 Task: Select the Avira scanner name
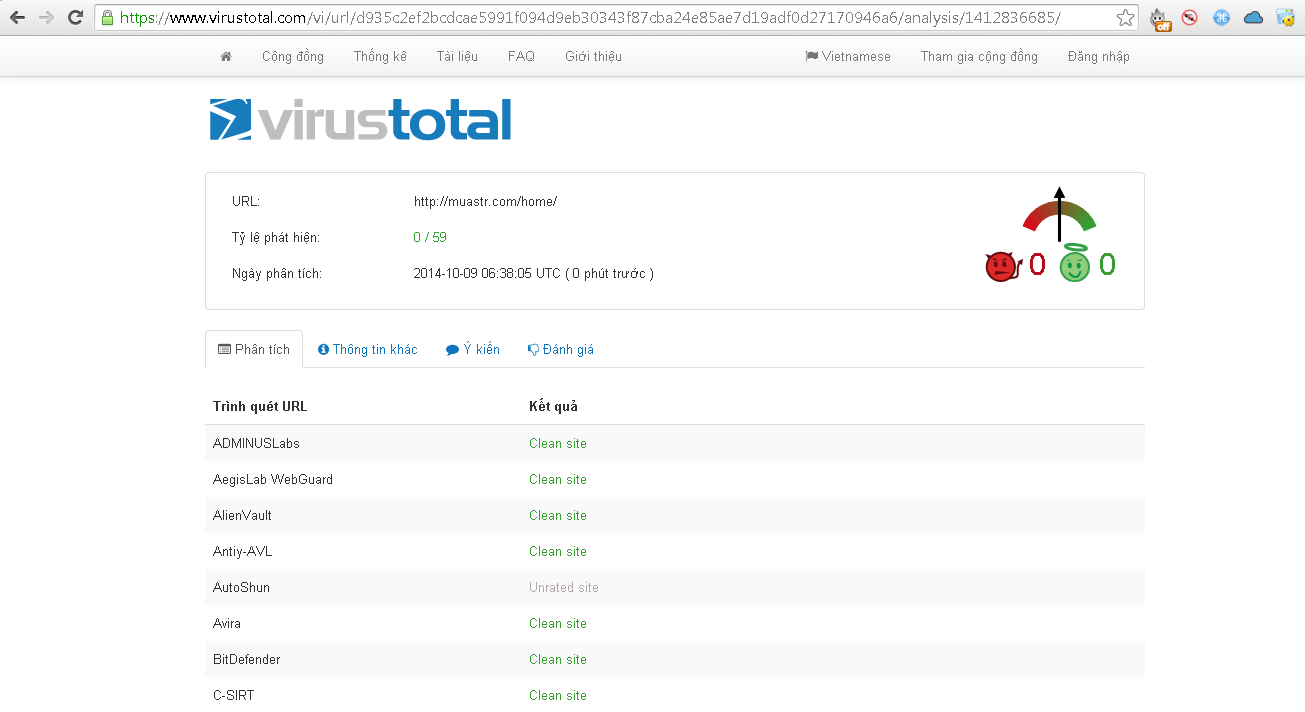pos(227,623)
